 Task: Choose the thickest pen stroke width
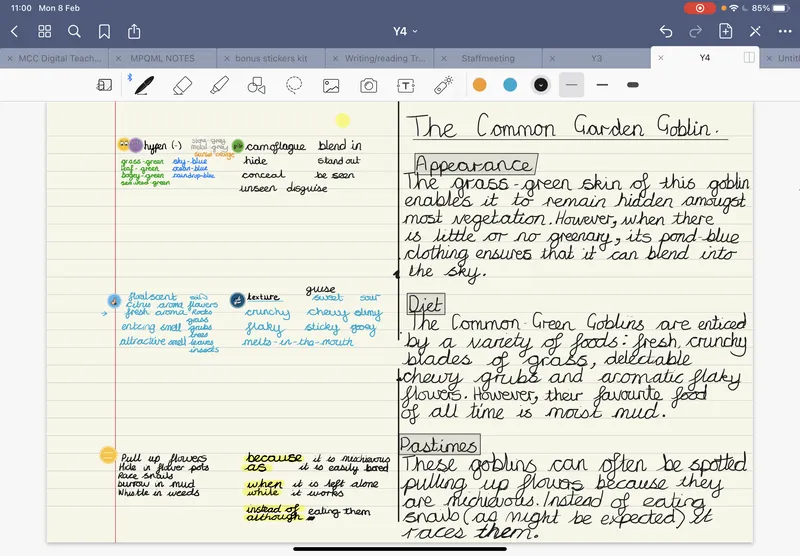(632, 85)
